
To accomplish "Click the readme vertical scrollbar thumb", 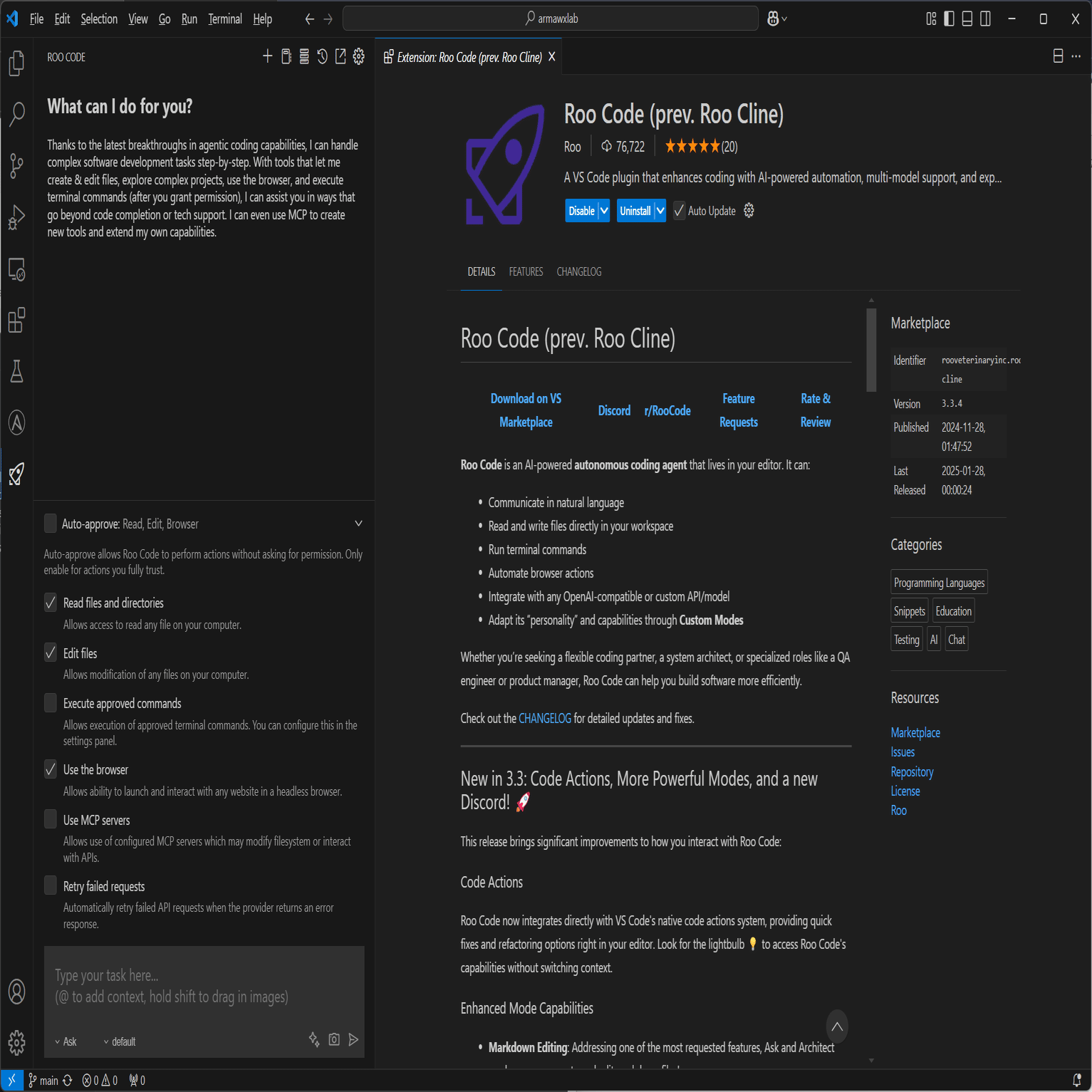I will [871, 350].
